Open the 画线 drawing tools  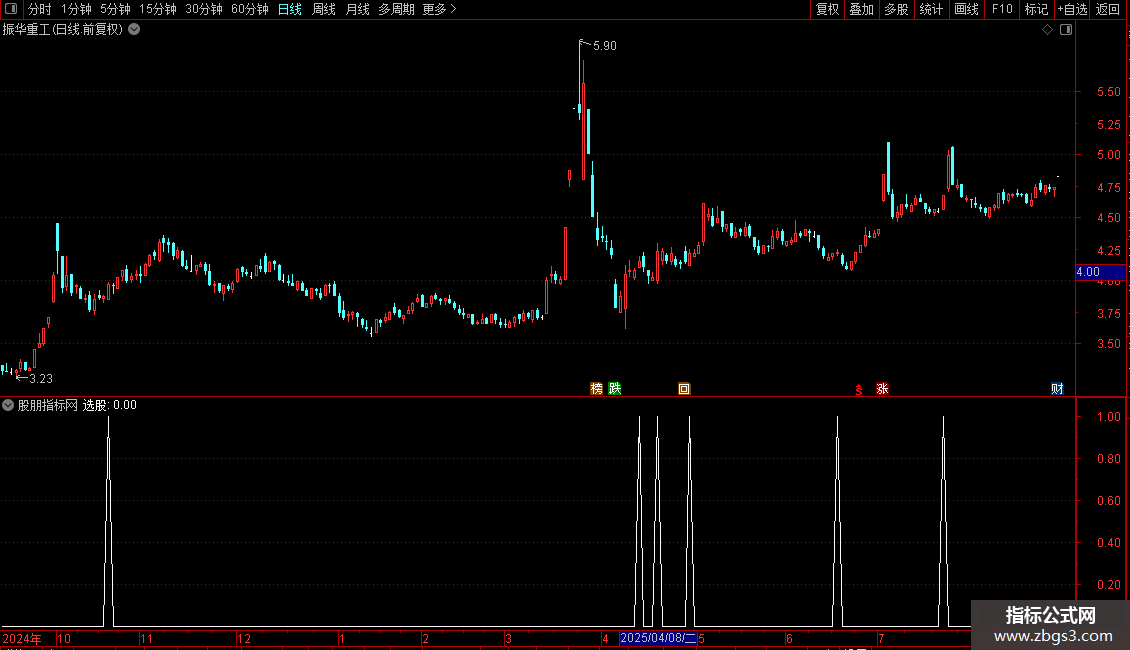(x=966, y=9)
